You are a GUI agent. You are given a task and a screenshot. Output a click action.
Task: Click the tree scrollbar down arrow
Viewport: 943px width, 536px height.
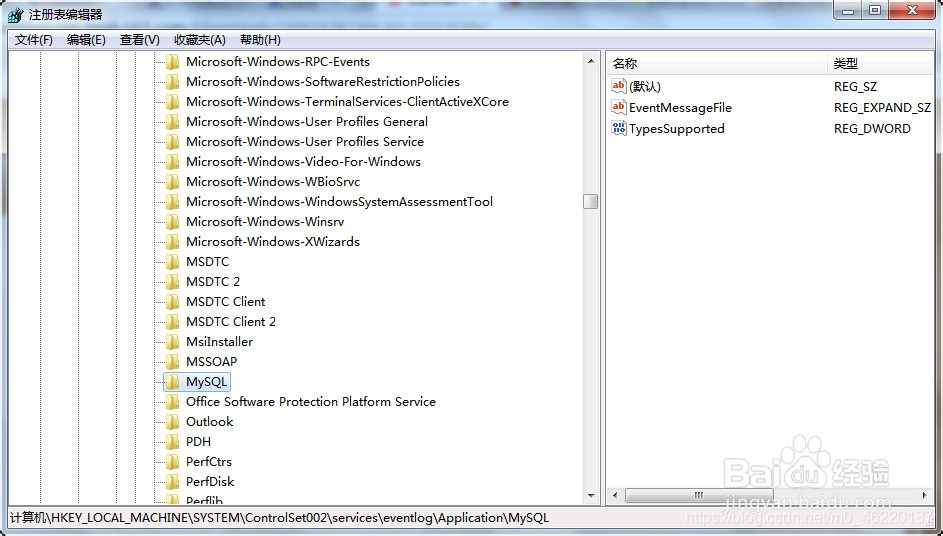tap(591, 496)
